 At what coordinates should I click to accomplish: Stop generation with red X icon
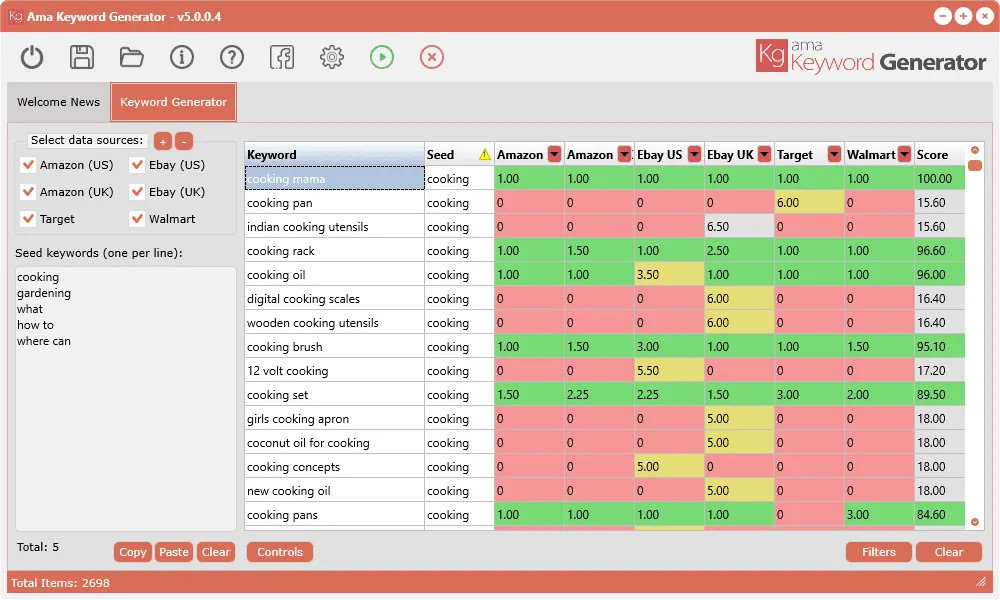click(x=432, y=57)
